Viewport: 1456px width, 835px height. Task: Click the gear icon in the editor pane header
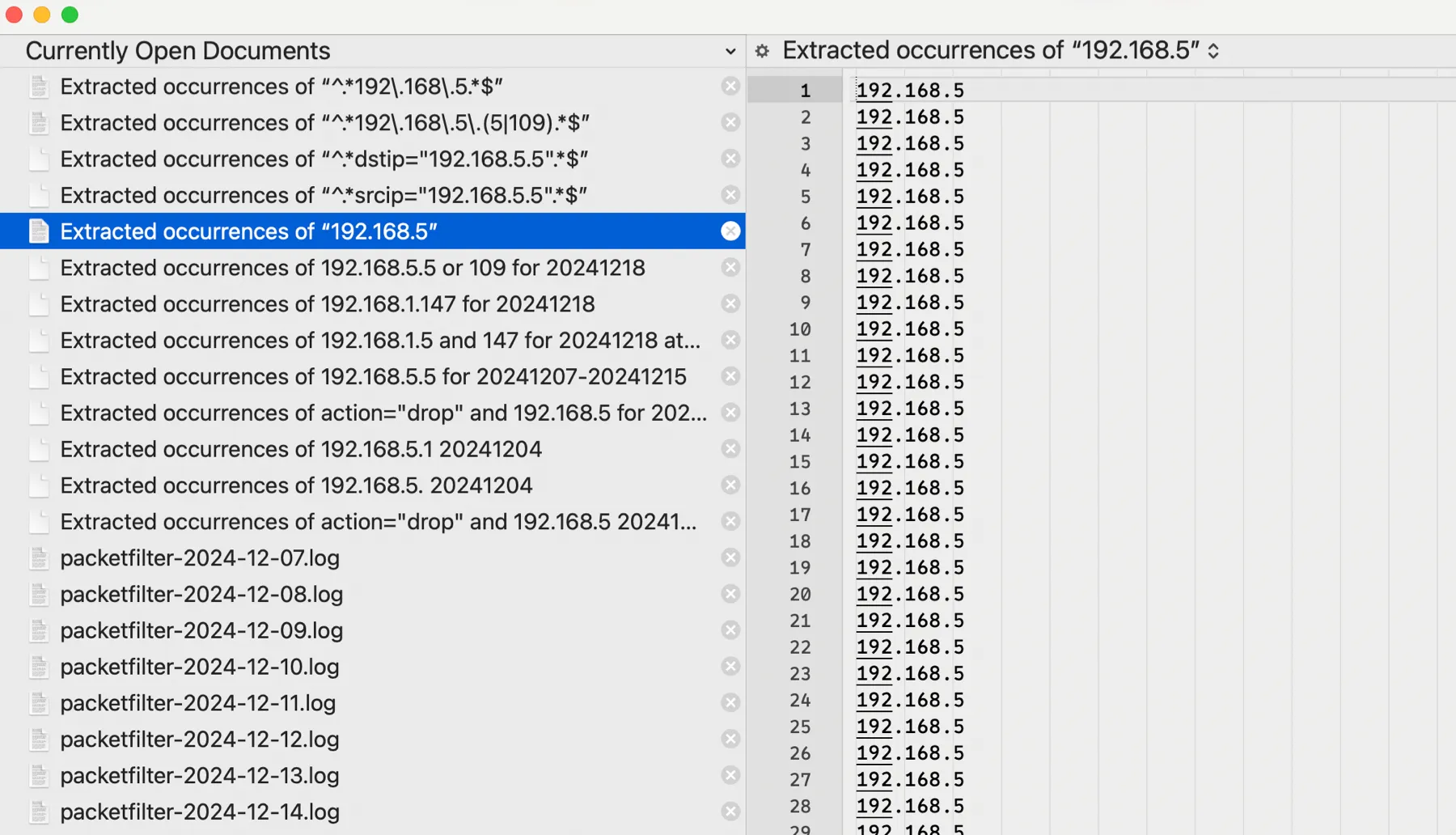761,50
